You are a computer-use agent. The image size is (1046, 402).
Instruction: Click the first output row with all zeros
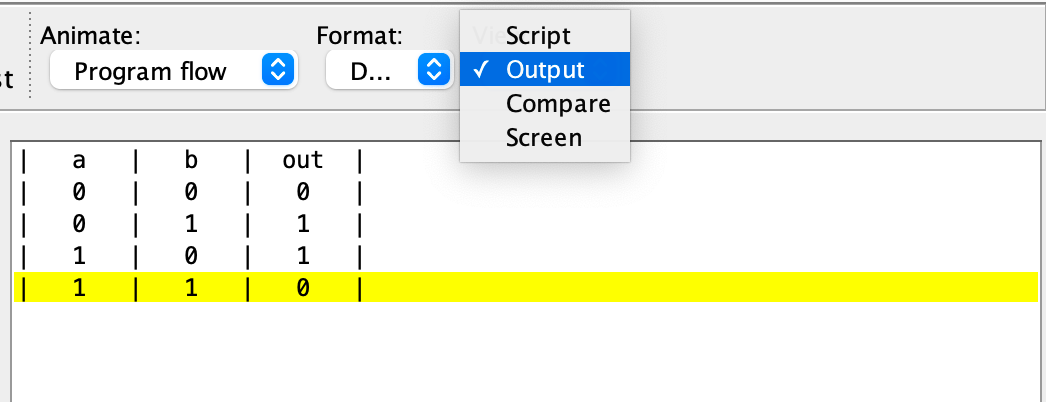click(190, 192)
